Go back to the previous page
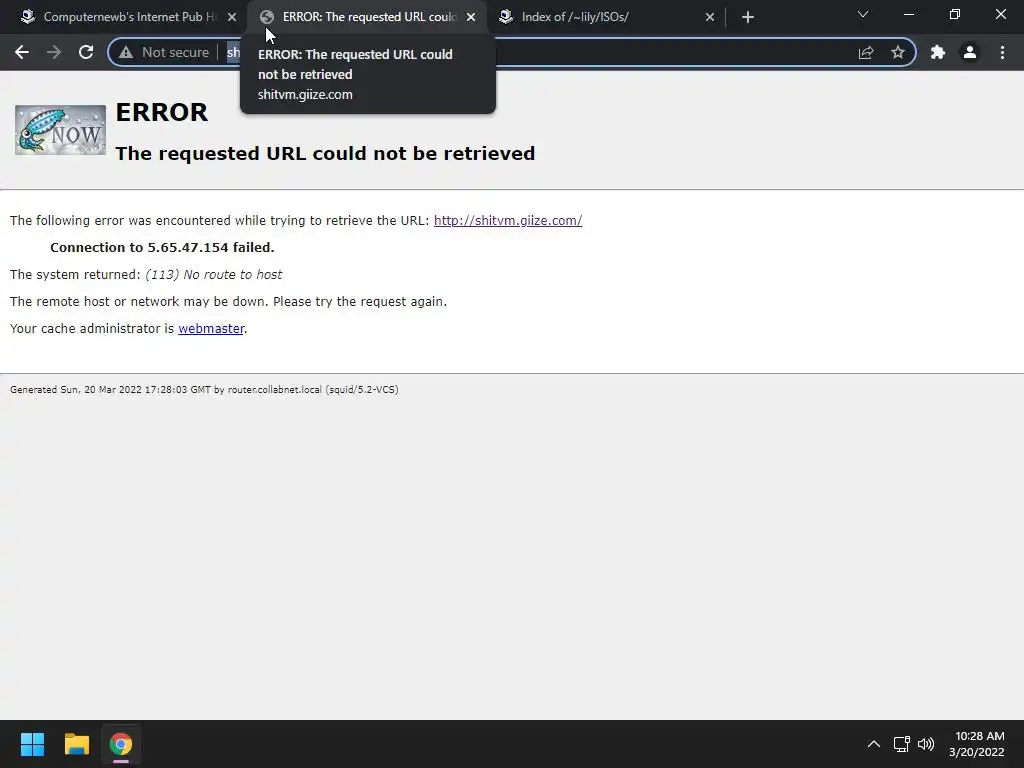 click(x=22, y=52)
